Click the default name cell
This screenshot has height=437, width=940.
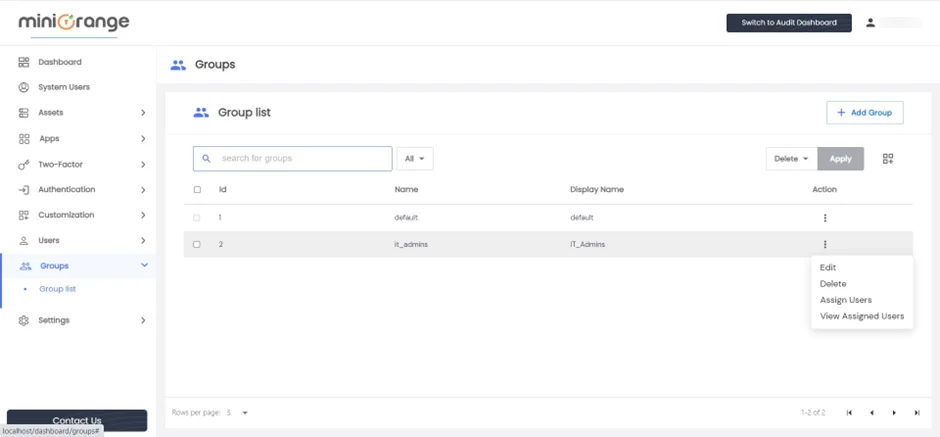coord(406,218)
